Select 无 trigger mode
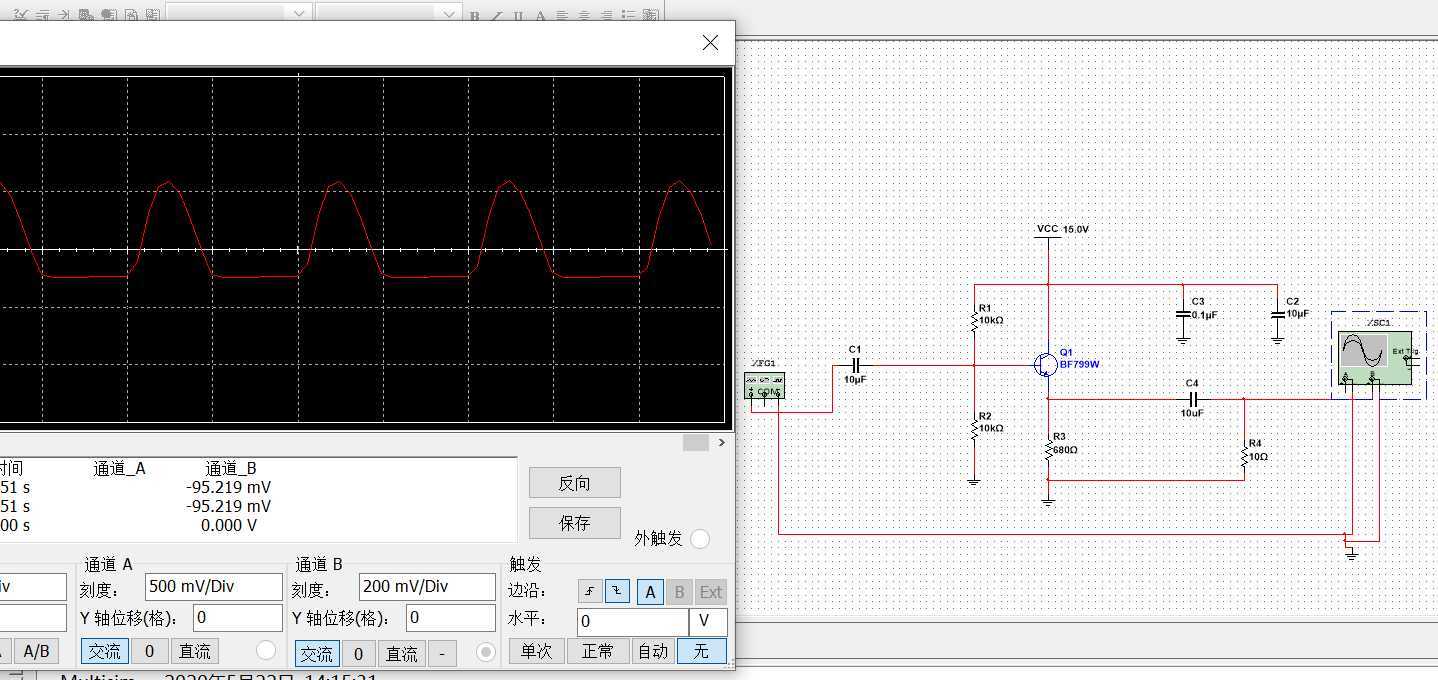Screen dimensions: 1438x680 [702, 651]
